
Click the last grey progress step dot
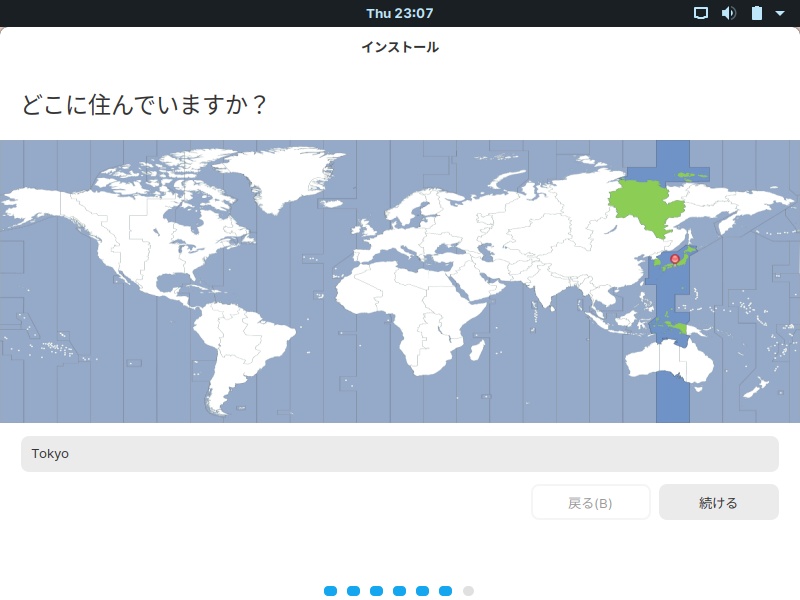[468, 591]
